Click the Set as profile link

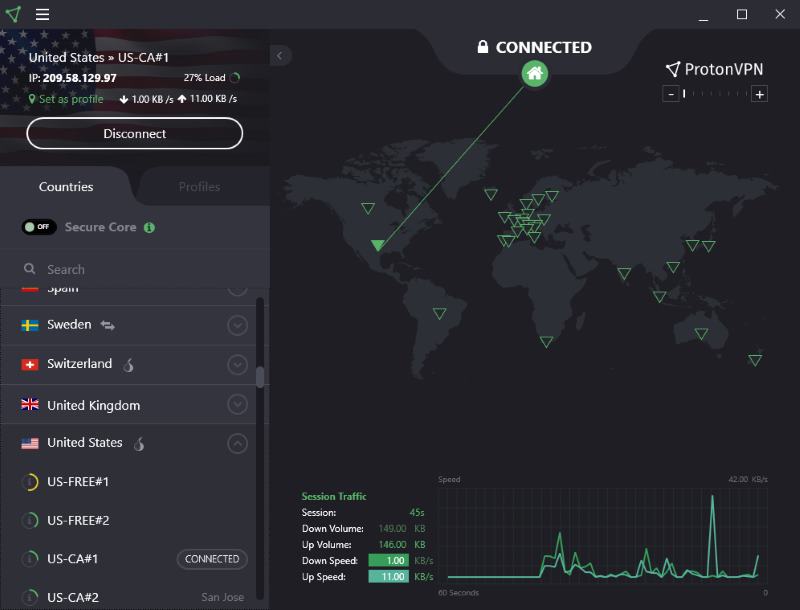(66, 99)
